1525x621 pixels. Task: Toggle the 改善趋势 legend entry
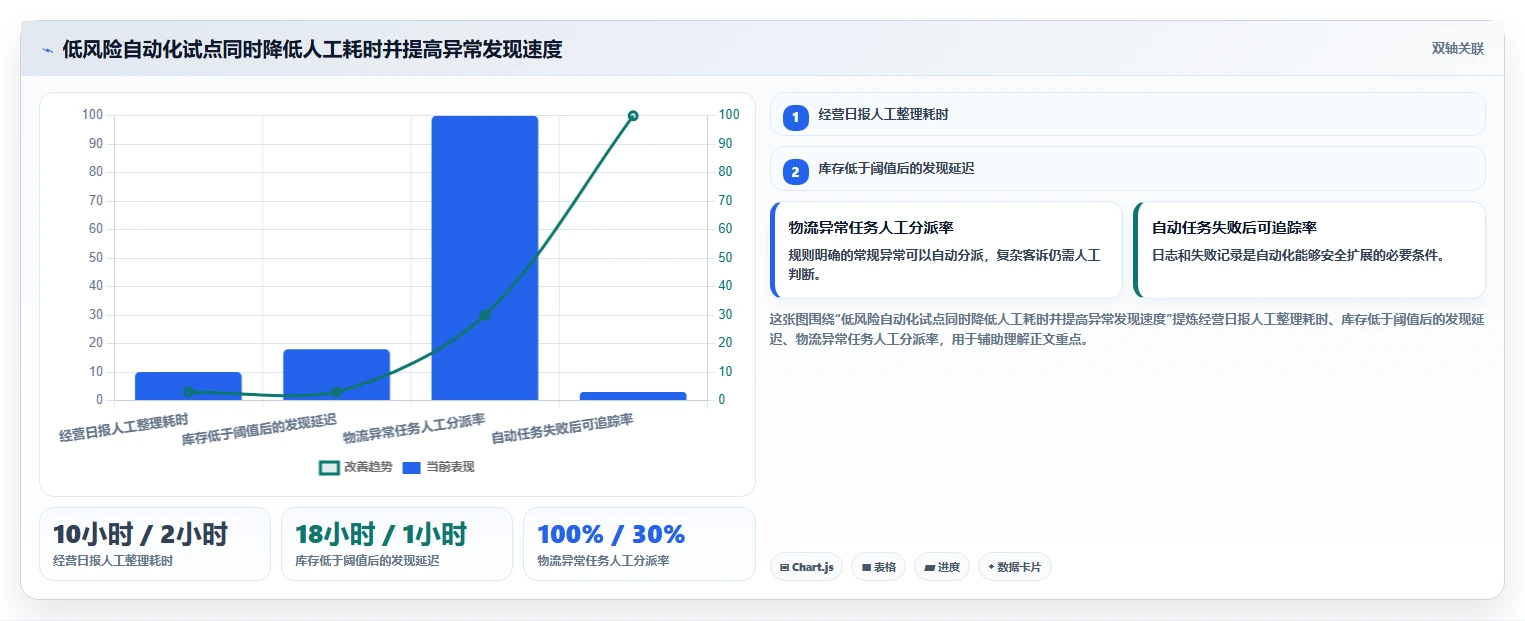356,467
